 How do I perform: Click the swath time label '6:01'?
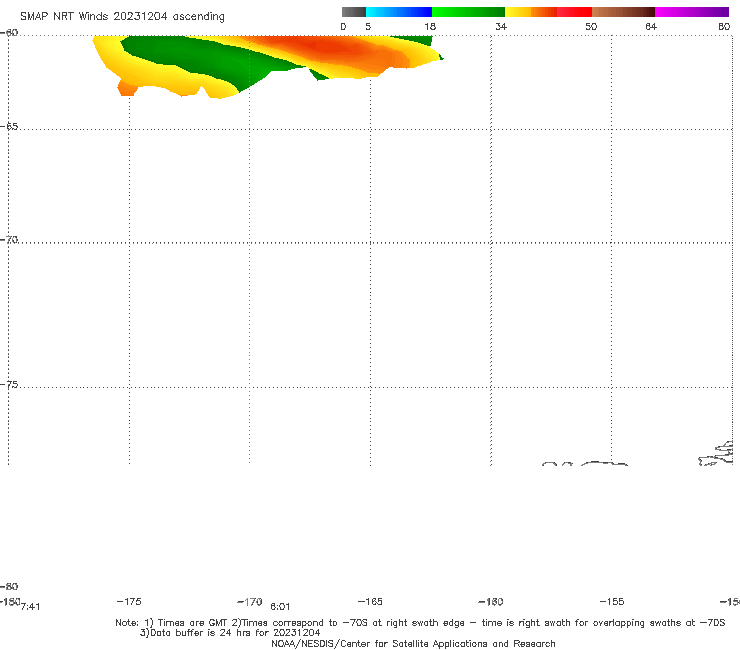pos(280,607)
